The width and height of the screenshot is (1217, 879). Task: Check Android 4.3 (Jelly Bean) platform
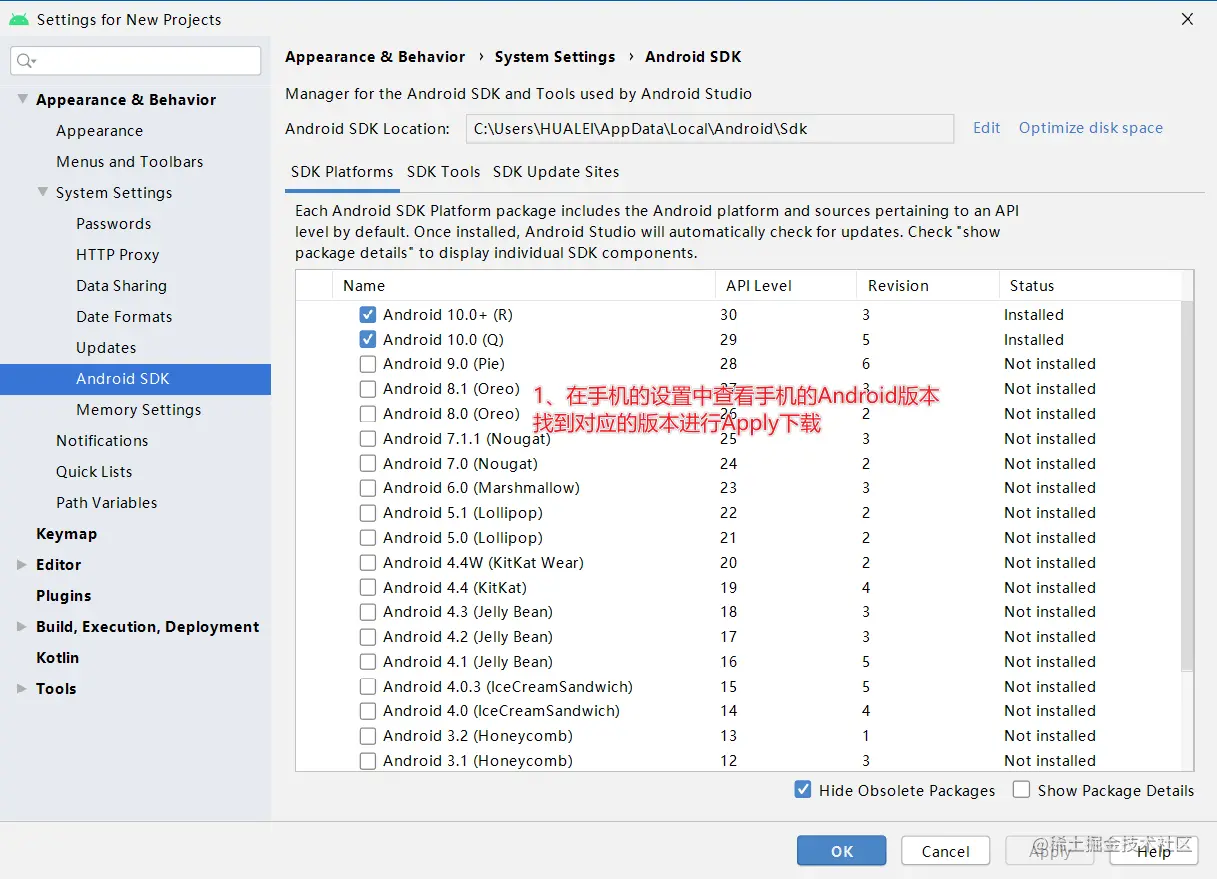tap(368, 612)
